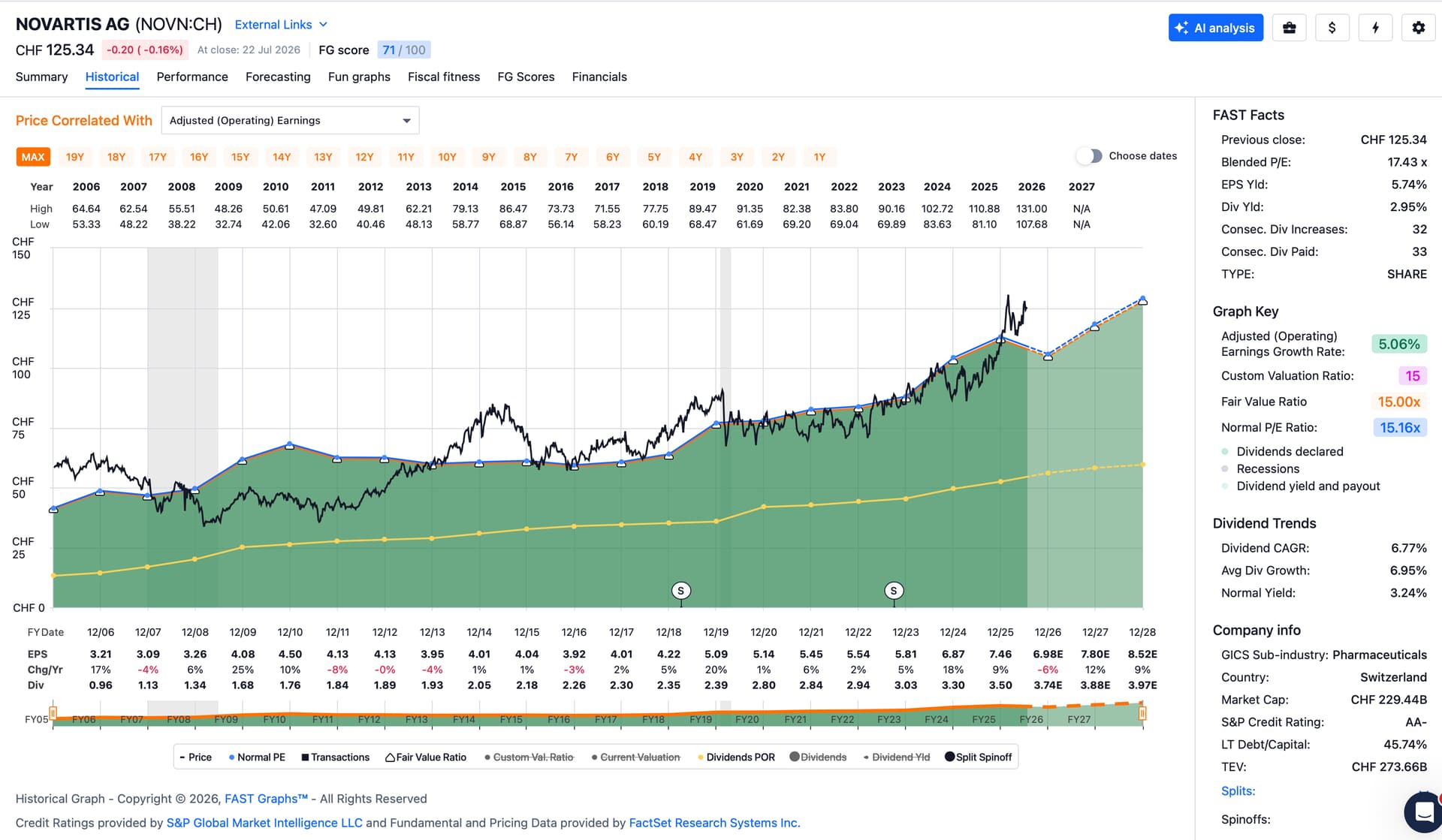This screenshot has height=840, width=1442.
Task: Open S&P Global Market Intelligence LLC link
Action: pos(264,823)
